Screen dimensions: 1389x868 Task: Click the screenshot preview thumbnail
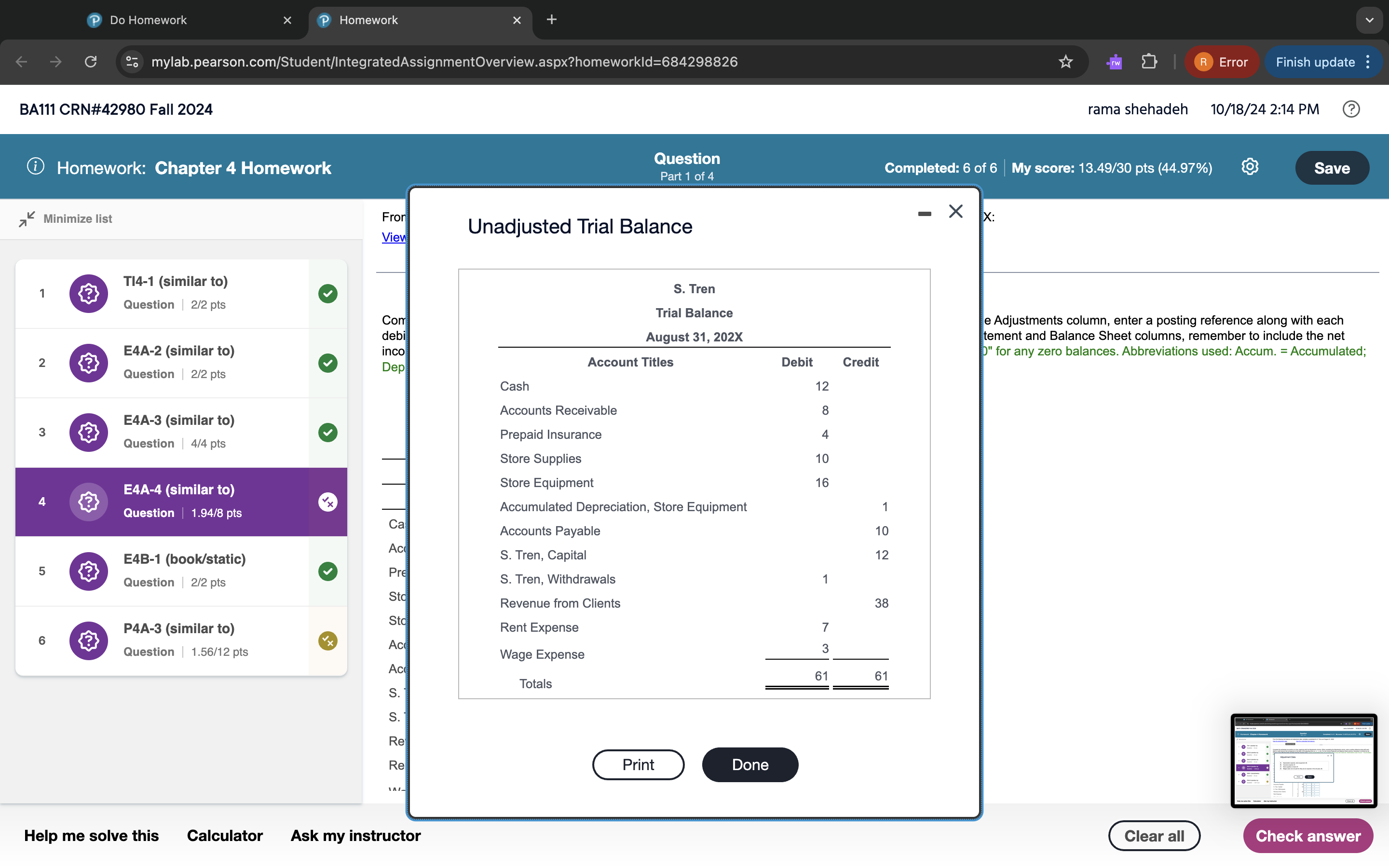(1304, 760)
